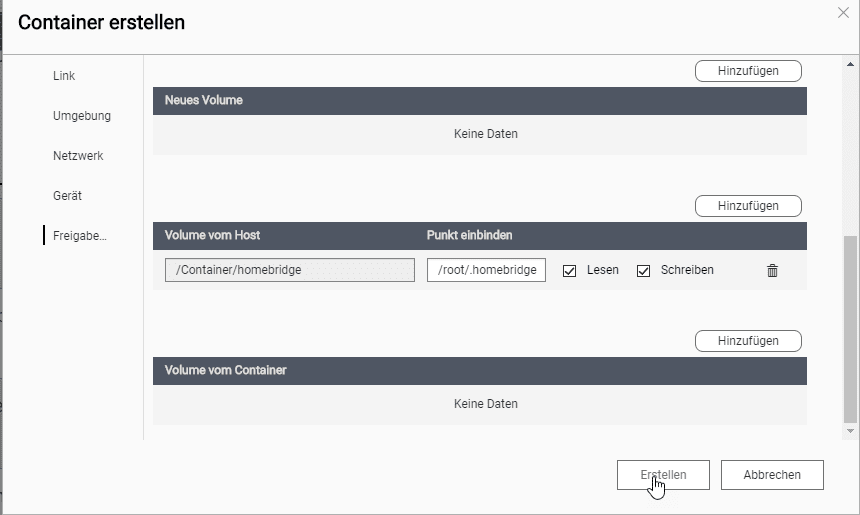This screenshot has width=860, height=515.
Task: Click the Volume vom Host column header
Action: (x=212, y=235)
